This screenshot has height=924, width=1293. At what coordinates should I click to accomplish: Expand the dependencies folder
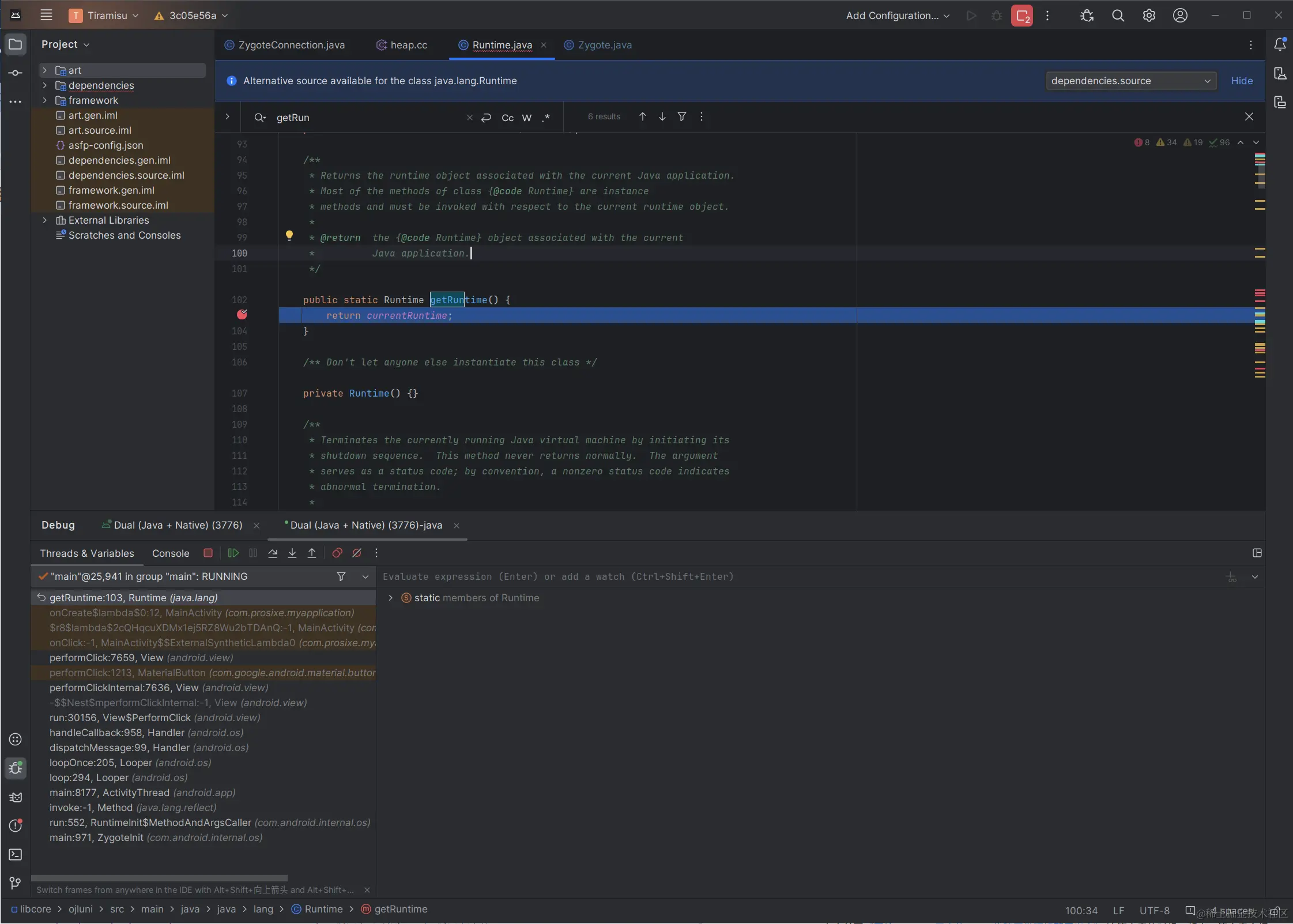tap(45, 85)
